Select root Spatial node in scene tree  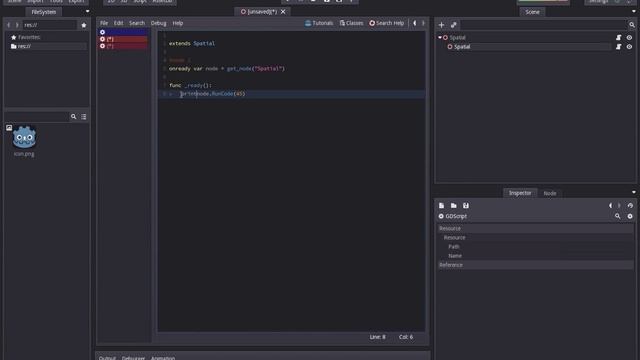click(457, 38)
